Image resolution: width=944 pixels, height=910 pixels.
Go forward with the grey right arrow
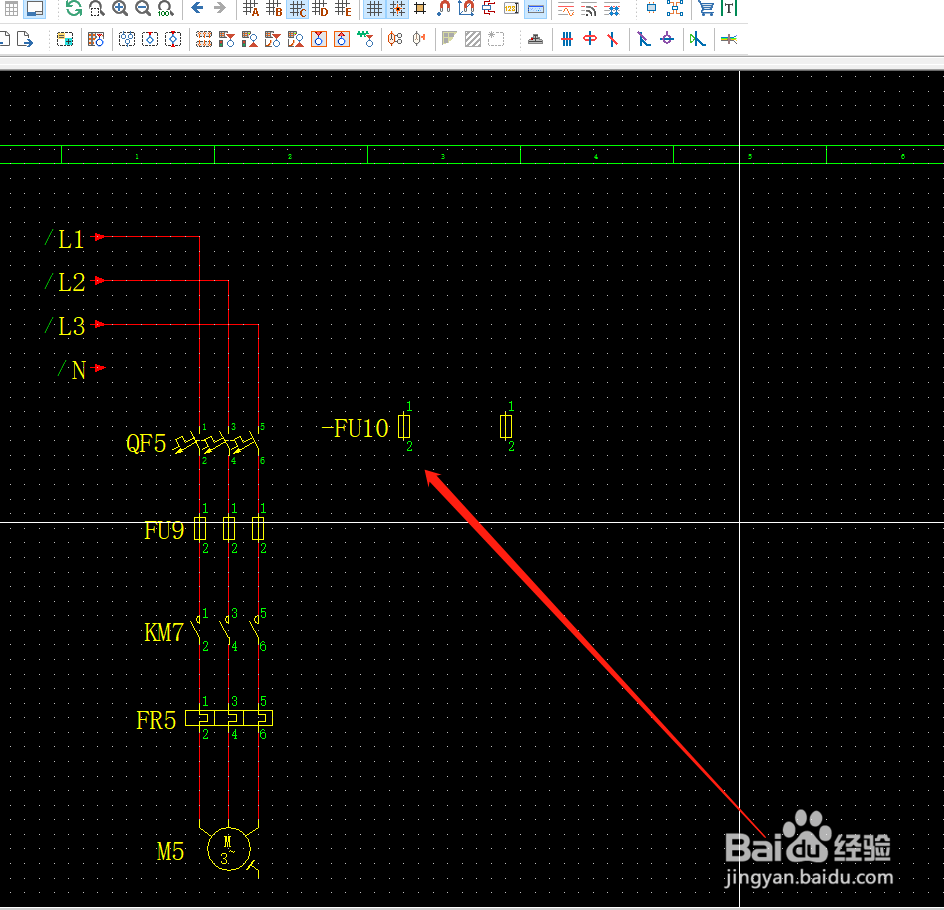(220, 8)
